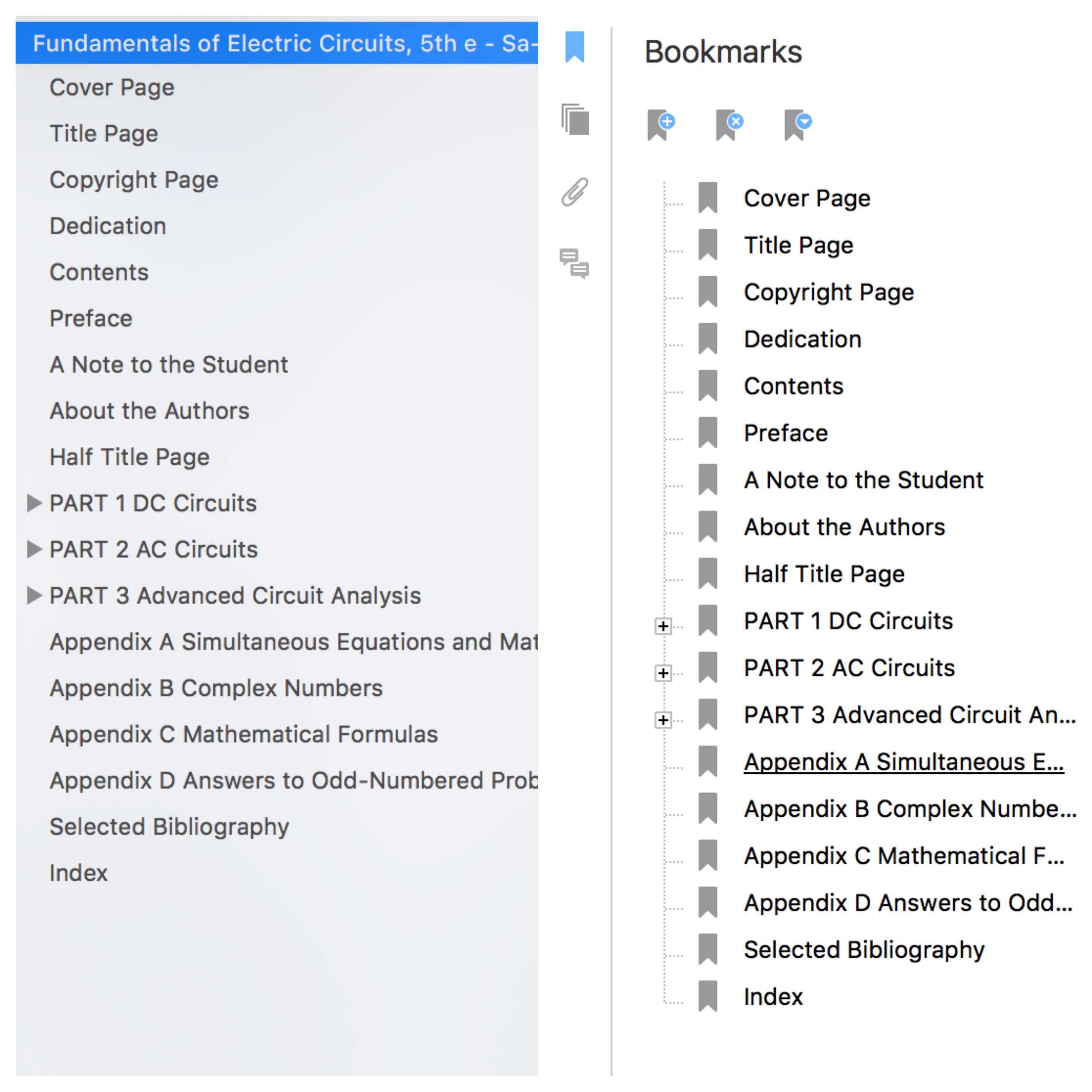Click bookmark icon beside Appendix A
Viewport: 1092px width, 1092px height.
pos(707,761)
